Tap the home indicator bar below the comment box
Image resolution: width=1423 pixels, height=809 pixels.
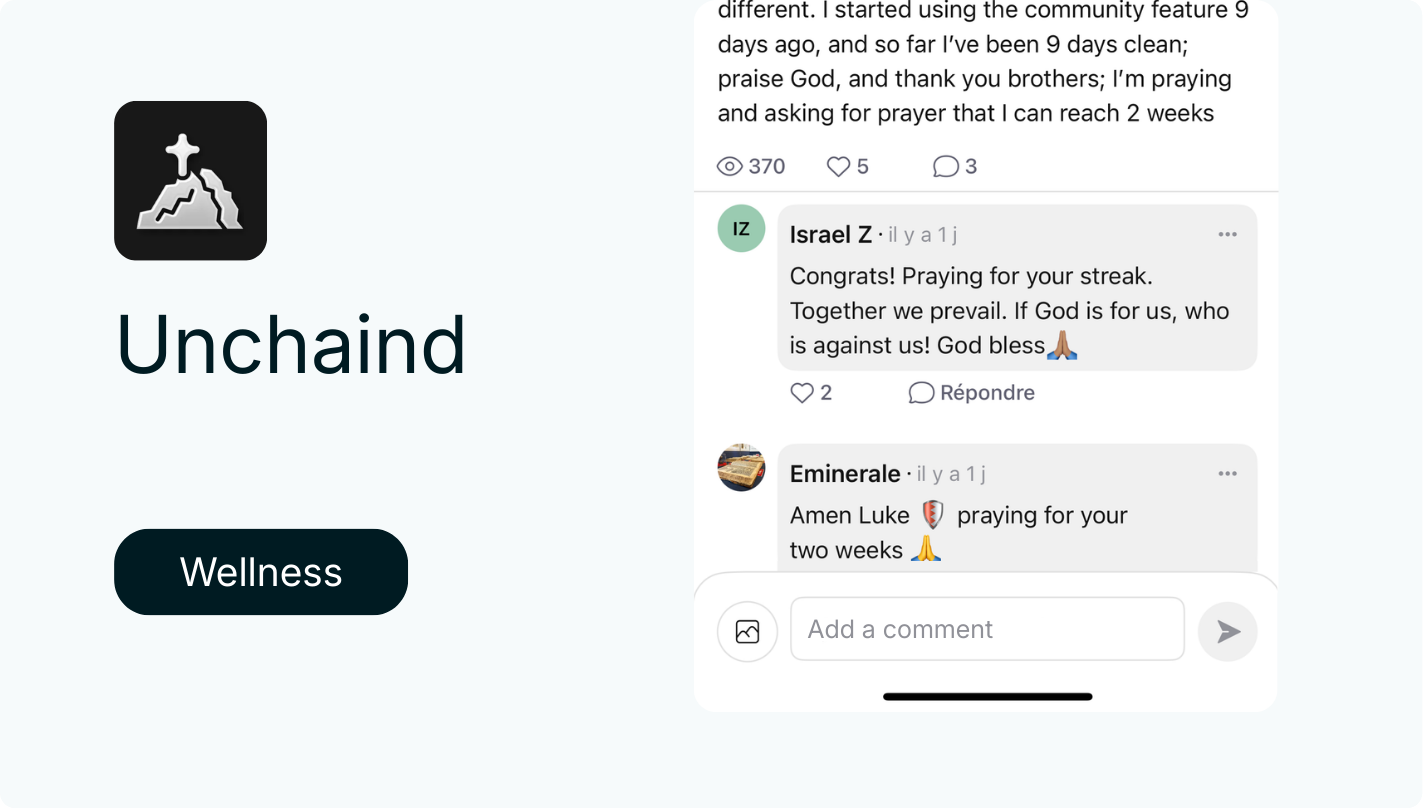[986, 696]
